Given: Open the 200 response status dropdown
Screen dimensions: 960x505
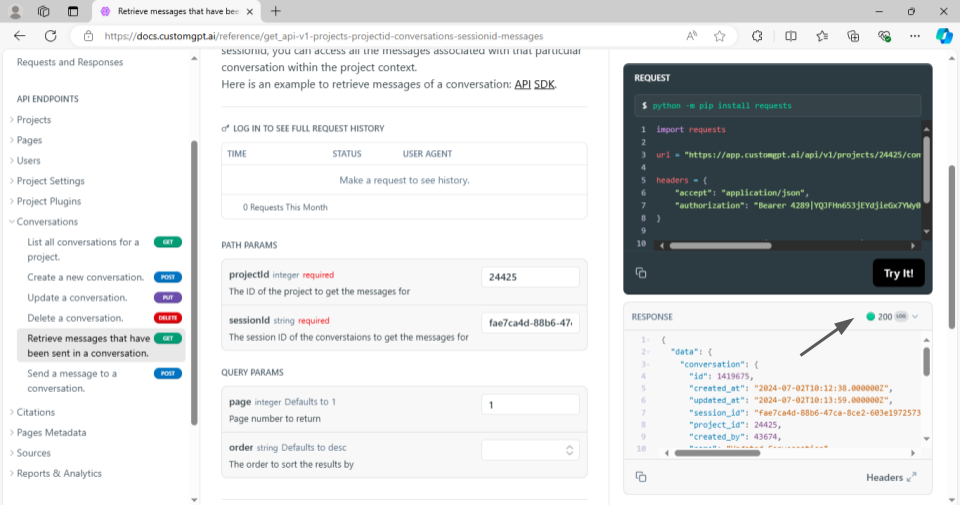Looking at the screenshot, I should pyautogui.click(x=893, y=316).
